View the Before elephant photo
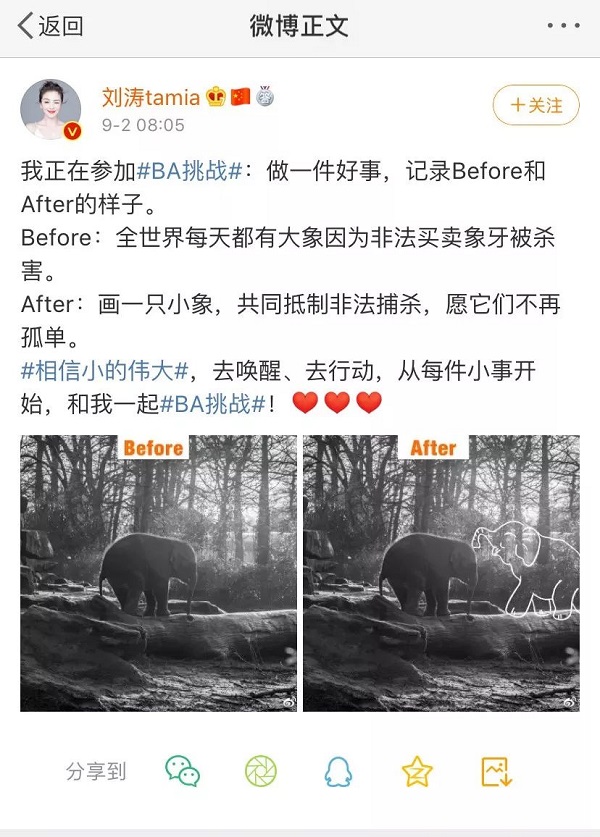This screenshot has width=600, height=837. pyautogui.click(x=159, y=573)
